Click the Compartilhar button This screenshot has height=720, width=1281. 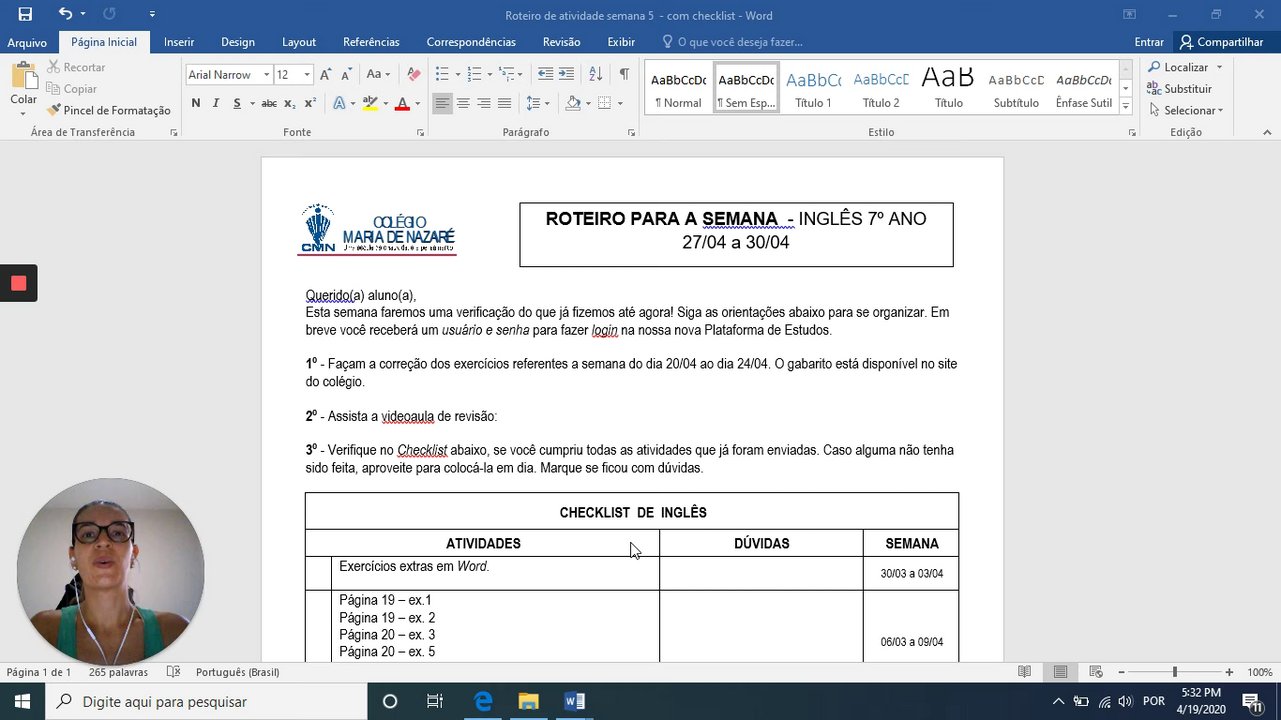pos(1222,42)
